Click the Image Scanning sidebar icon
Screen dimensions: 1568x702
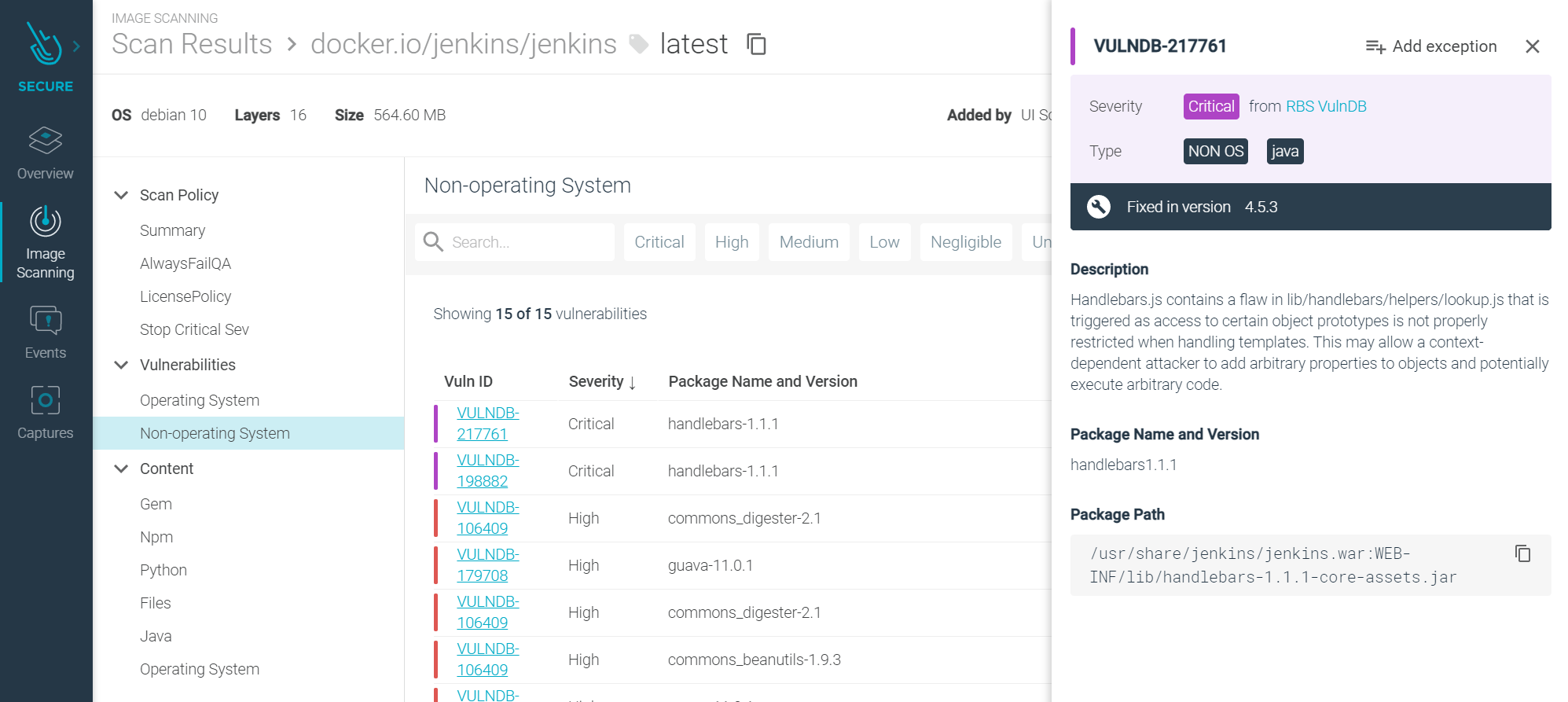click(x=45, y=241)
